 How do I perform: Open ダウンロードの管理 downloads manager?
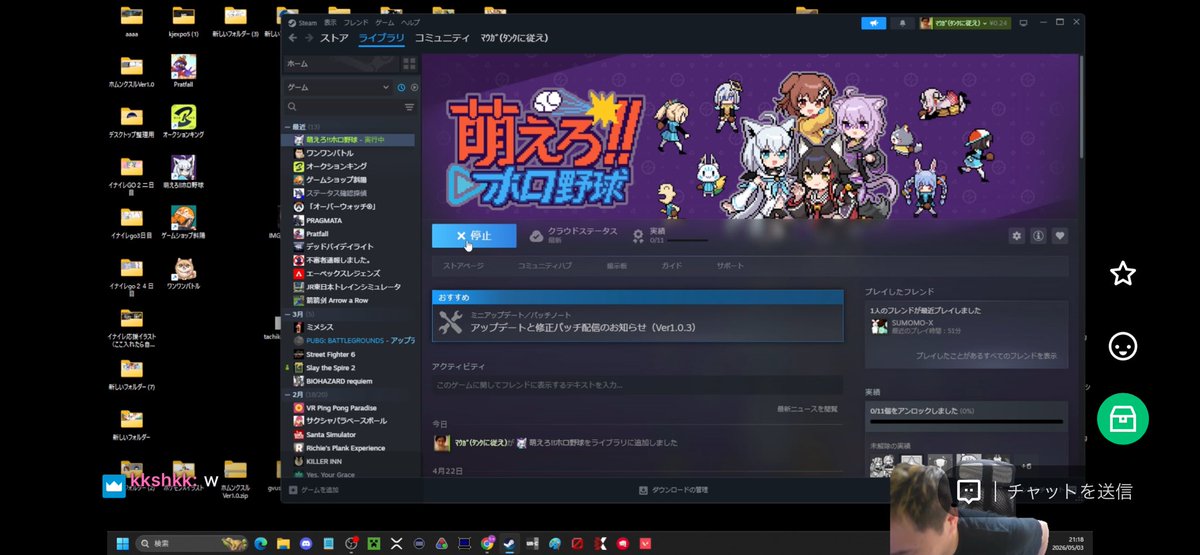point(673,490)
